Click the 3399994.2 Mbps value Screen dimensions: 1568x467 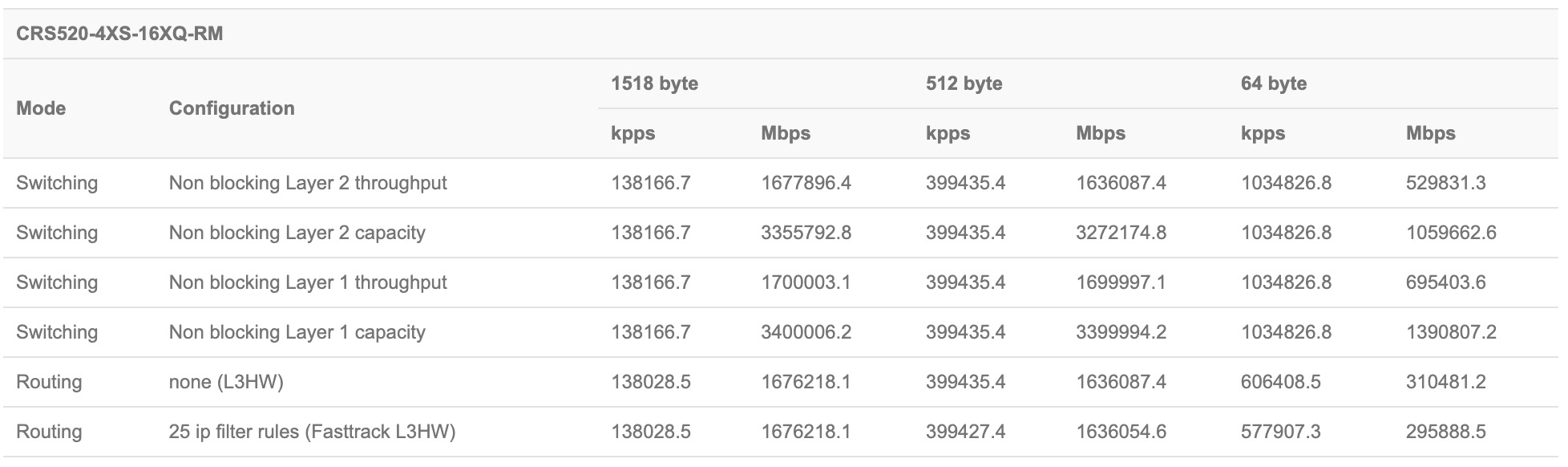click(1121, 332)
